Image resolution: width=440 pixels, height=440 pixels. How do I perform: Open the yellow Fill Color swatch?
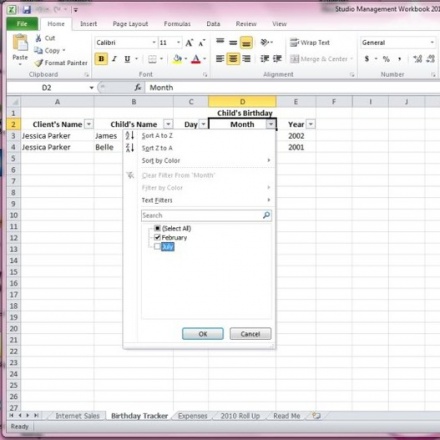[x=177, y=59]
